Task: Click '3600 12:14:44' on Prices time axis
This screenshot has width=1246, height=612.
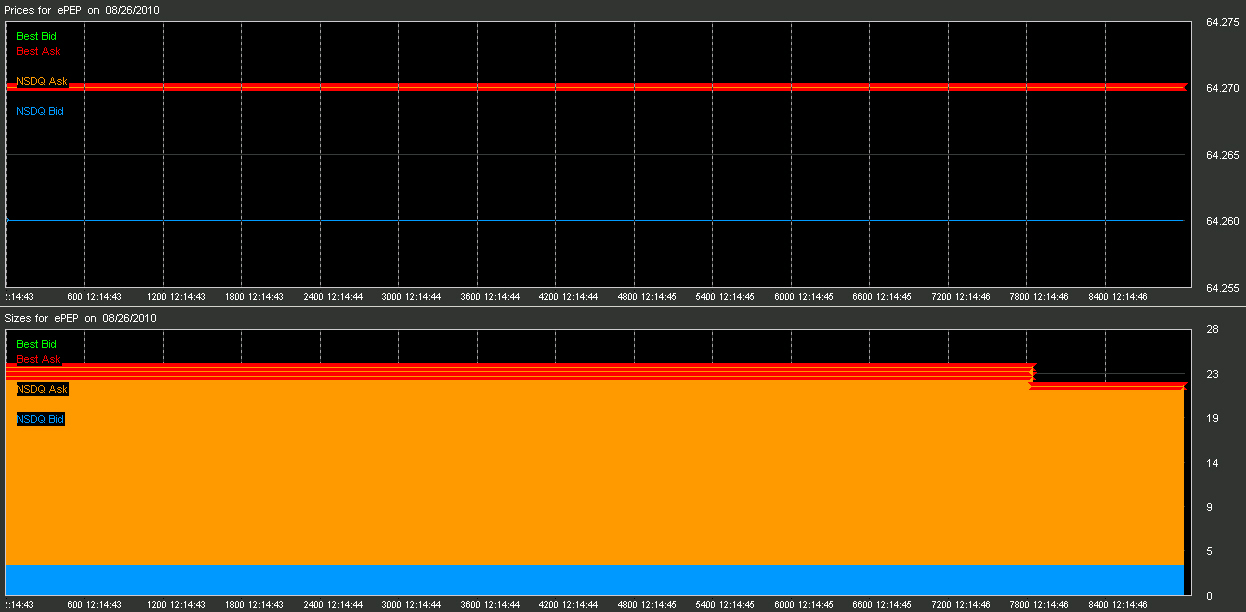Action: [490, 297]
